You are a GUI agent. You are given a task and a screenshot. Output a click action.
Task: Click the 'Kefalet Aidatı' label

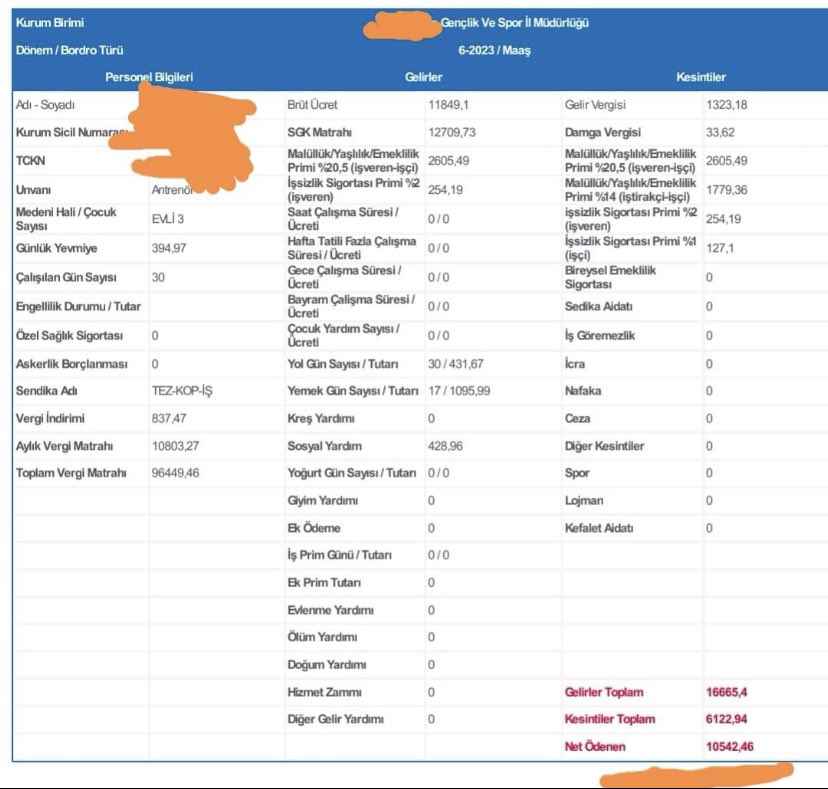click(x=599, y=528)
